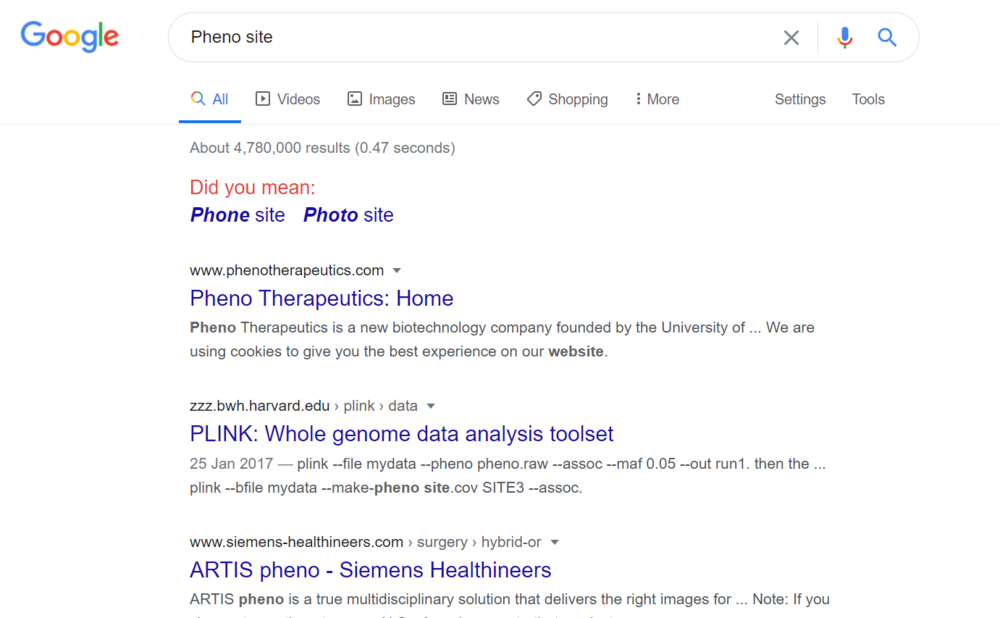Open ARTIS pheno - Siemens Healthineers result
This screenshot has height=618, width=1000.
click(x=370, y=570)
